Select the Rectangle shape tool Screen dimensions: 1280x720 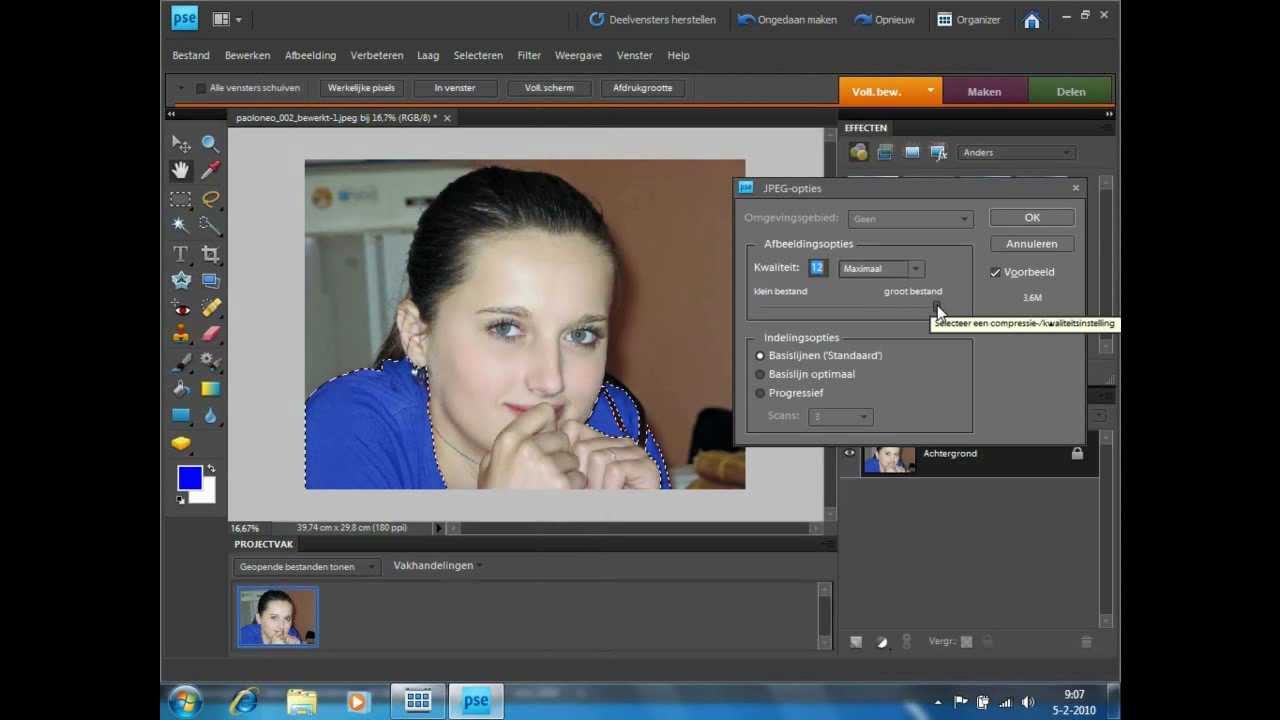click(x=181, y=415)
